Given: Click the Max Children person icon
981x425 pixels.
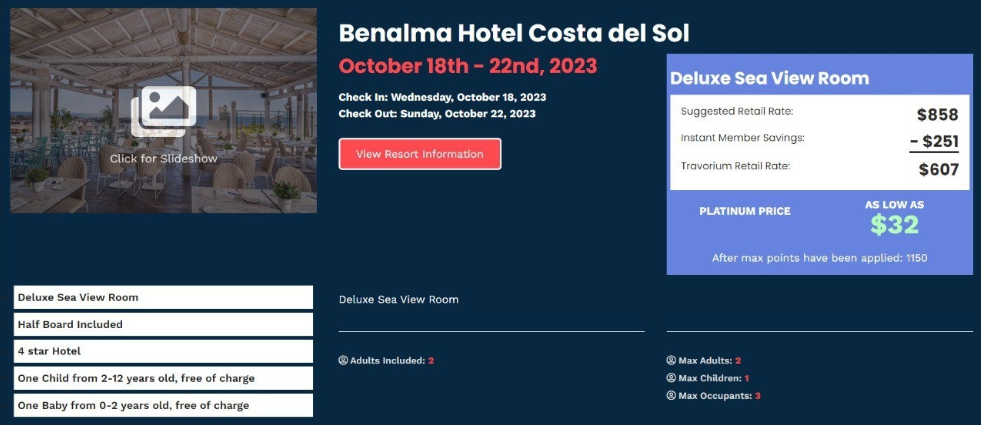Looking at the screenshot, I should point(671,378).
